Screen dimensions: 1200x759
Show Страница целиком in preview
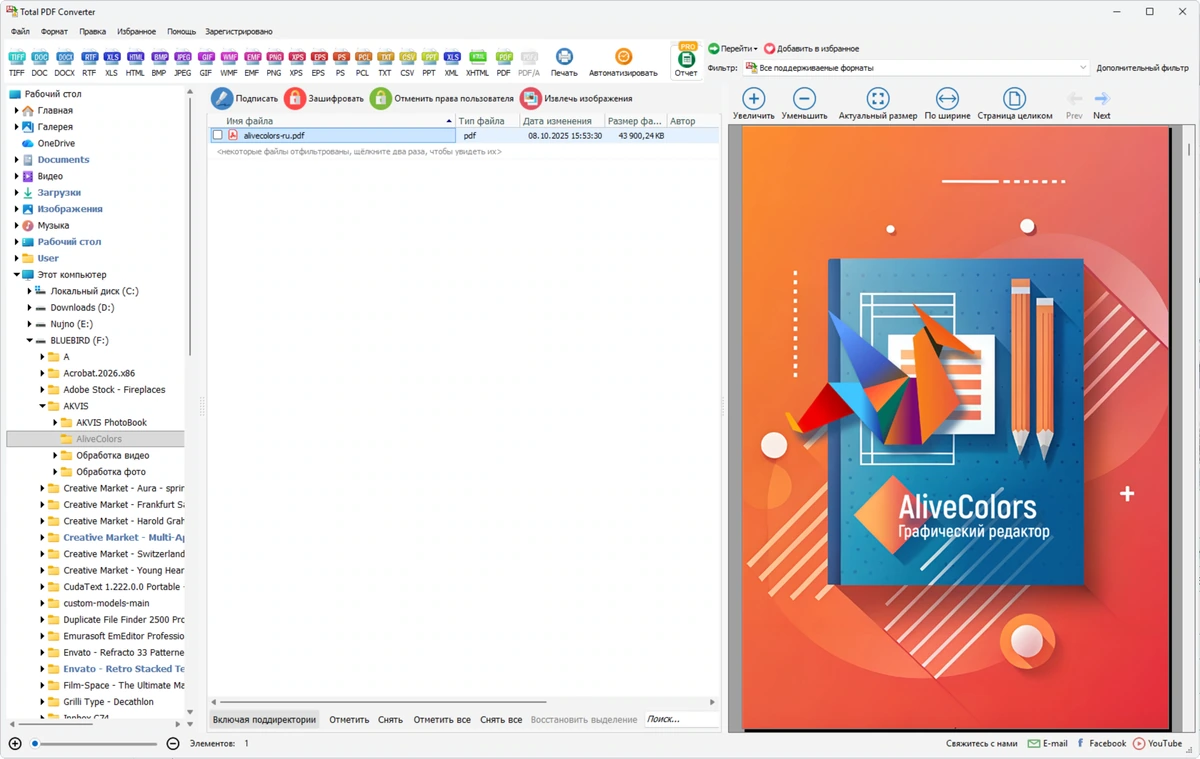[1014, 103]
